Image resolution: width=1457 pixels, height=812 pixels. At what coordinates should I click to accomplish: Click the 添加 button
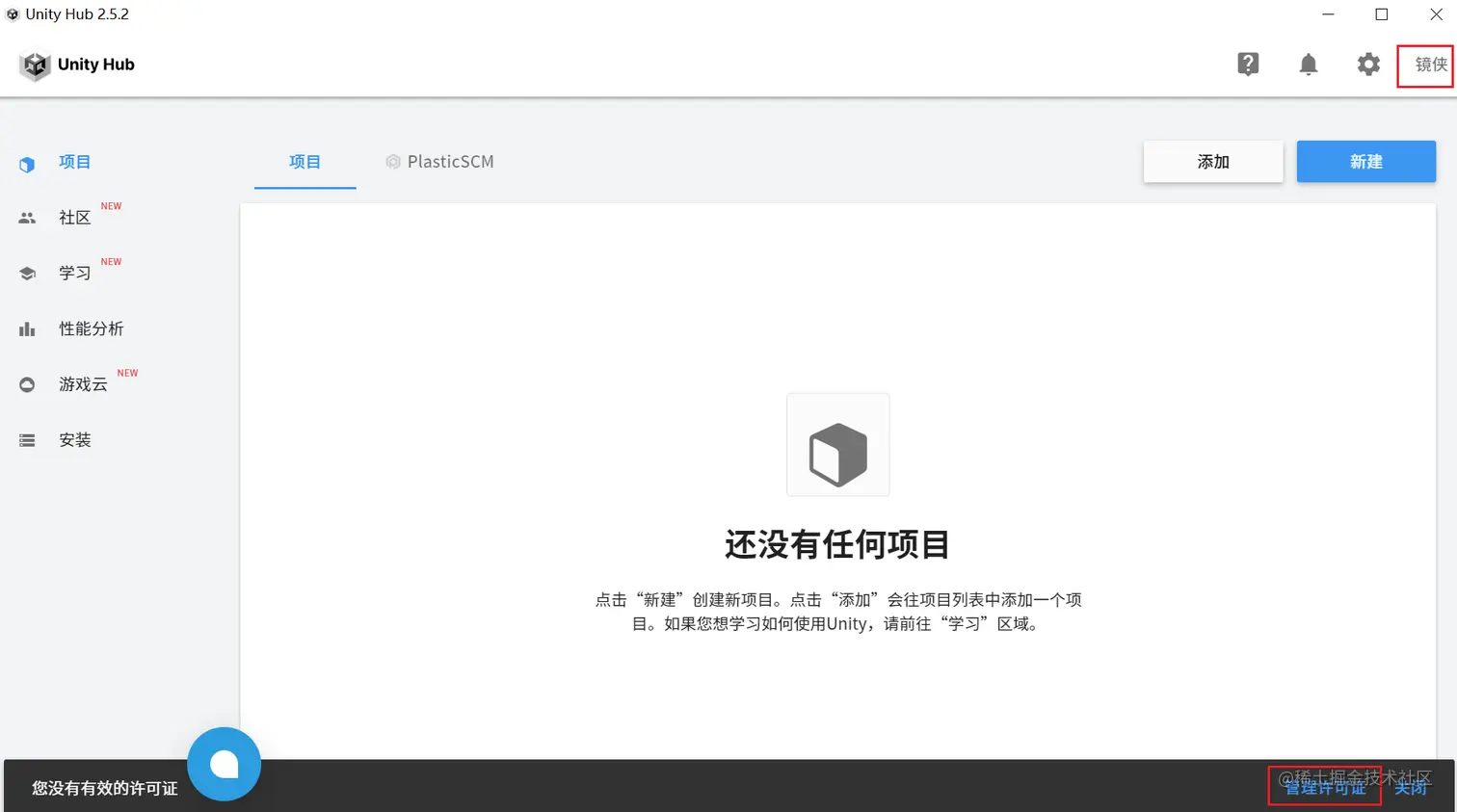click(1213, 162)
